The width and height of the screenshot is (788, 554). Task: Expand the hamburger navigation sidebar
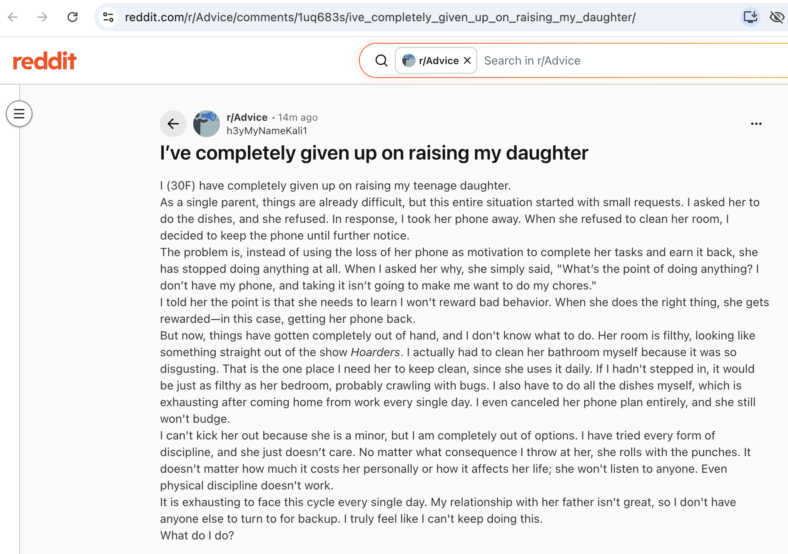coord(19,114)
